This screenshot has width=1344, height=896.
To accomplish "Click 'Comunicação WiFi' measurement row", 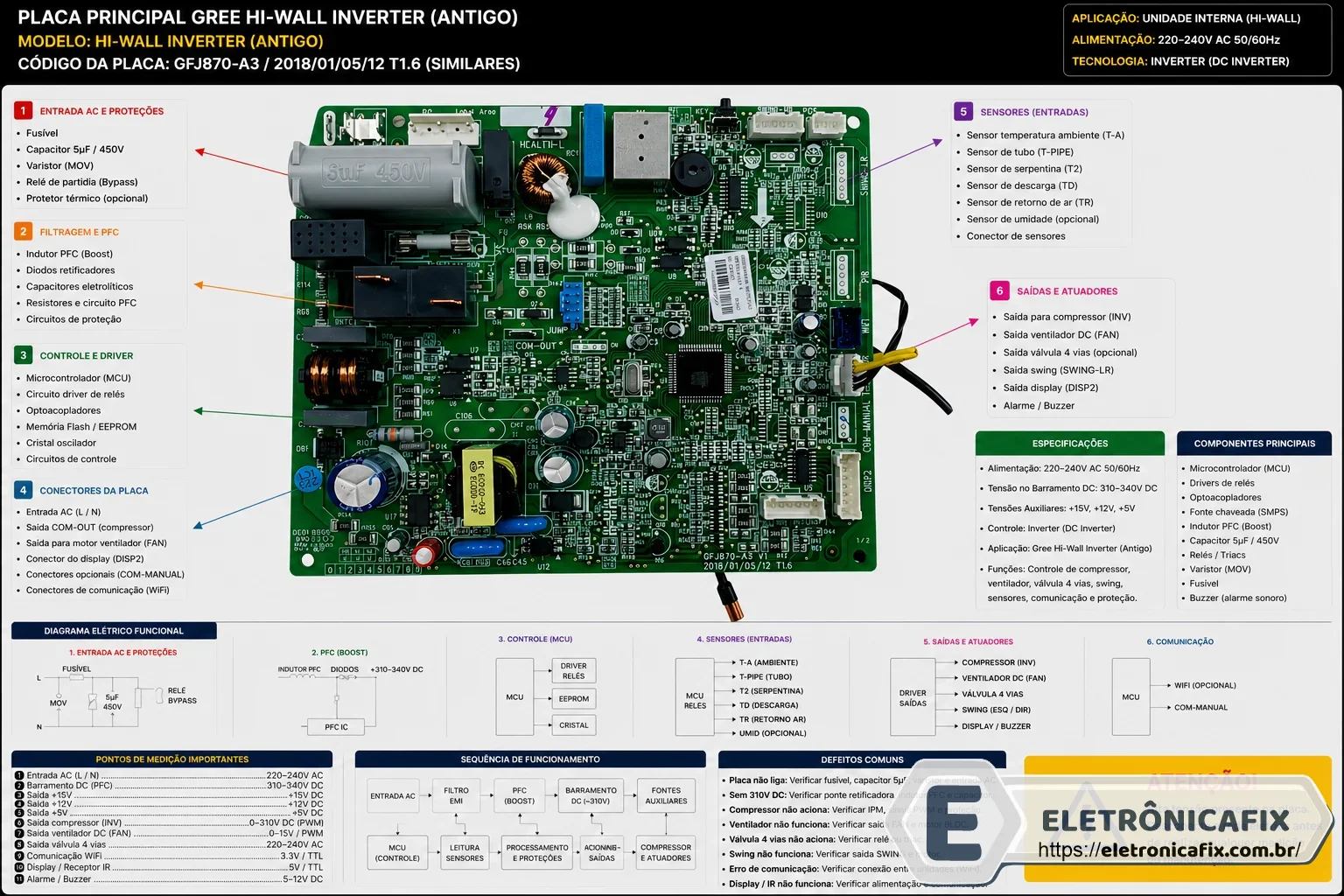I will coord(169,856).
